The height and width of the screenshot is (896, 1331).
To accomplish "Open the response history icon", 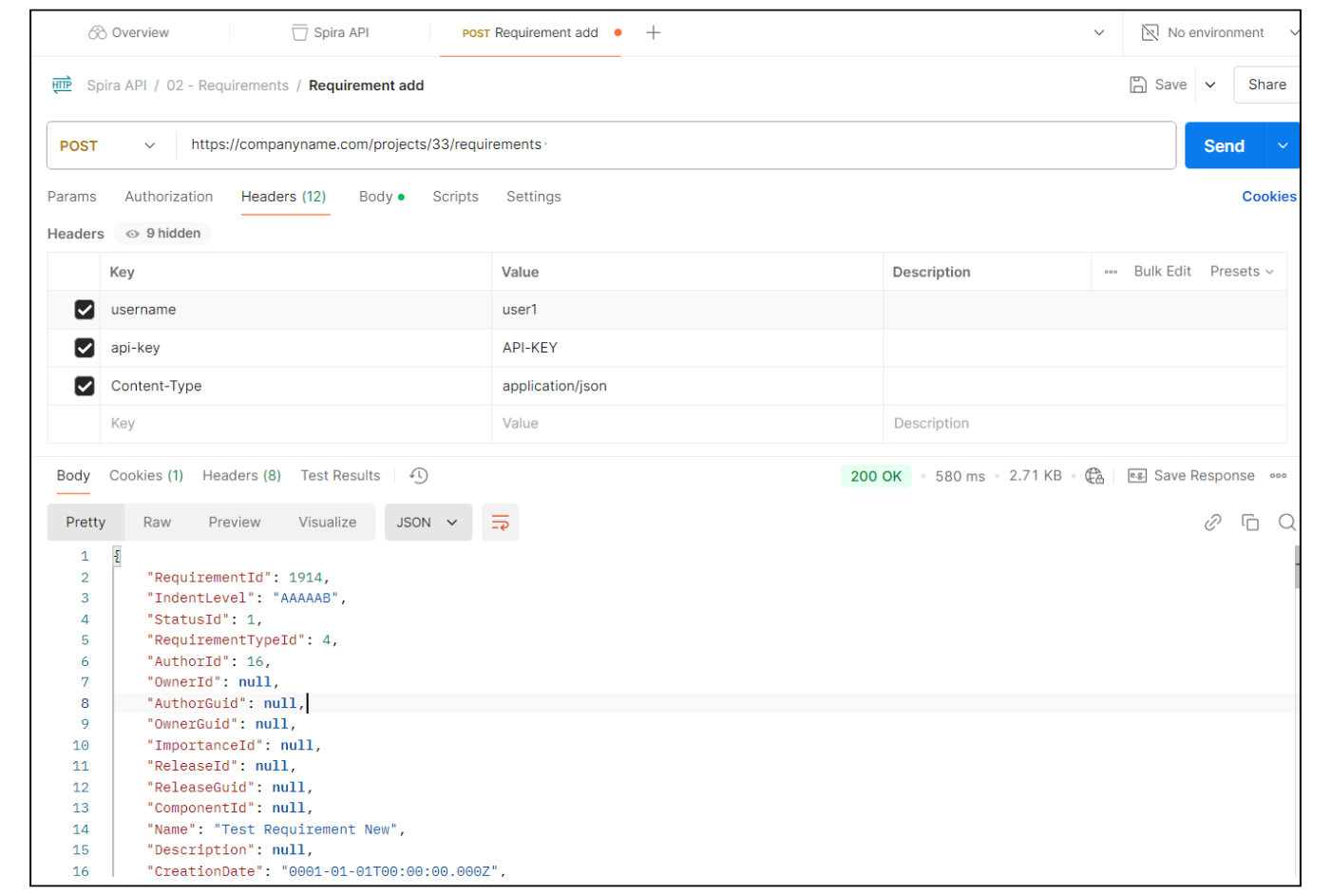I will tap(419, 476).
